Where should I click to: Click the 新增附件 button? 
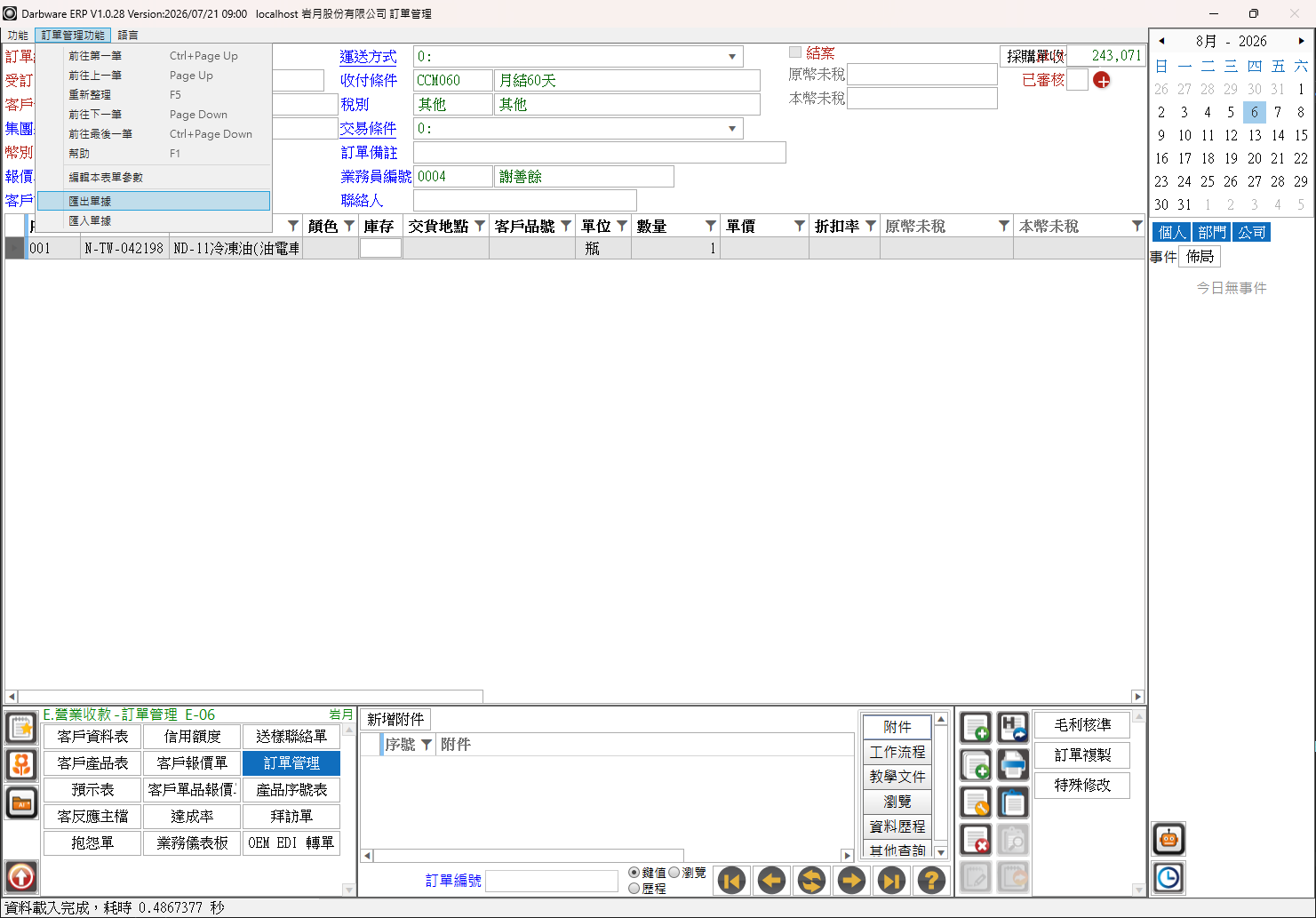tap(395, 720)
